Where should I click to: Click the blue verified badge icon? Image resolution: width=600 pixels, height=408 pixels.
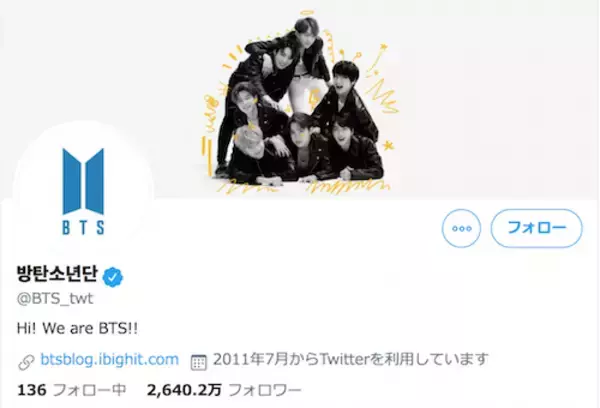(112, 277)
